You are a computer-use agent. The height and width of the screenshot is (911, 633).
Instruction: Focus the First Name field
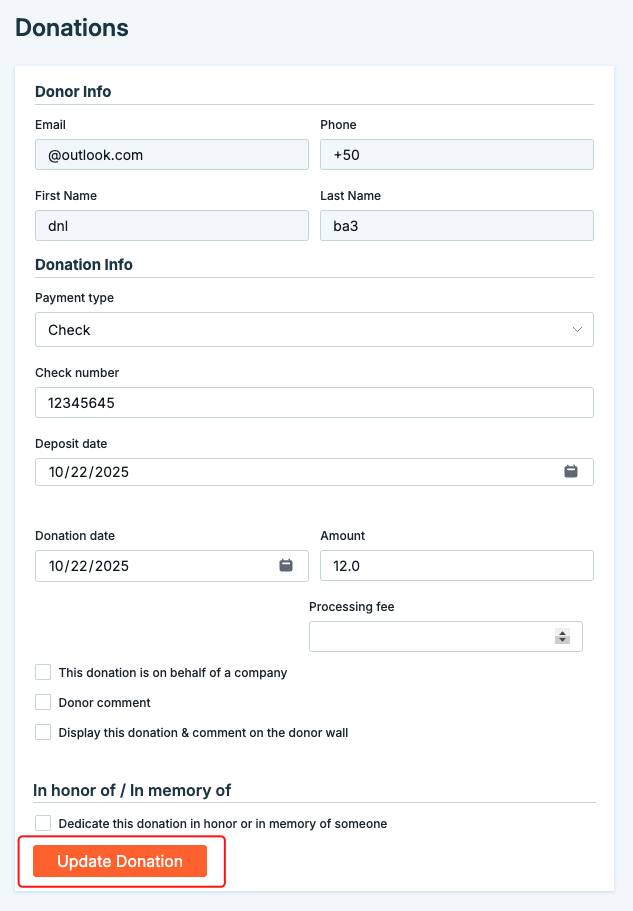coord(172,225)
